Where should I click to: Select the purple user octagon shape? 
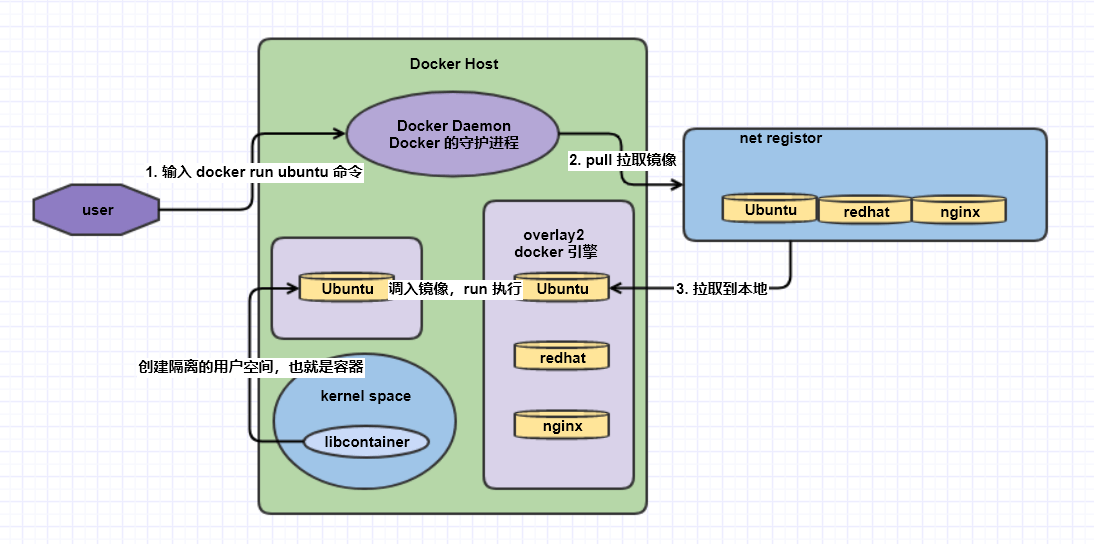(97, 210)
